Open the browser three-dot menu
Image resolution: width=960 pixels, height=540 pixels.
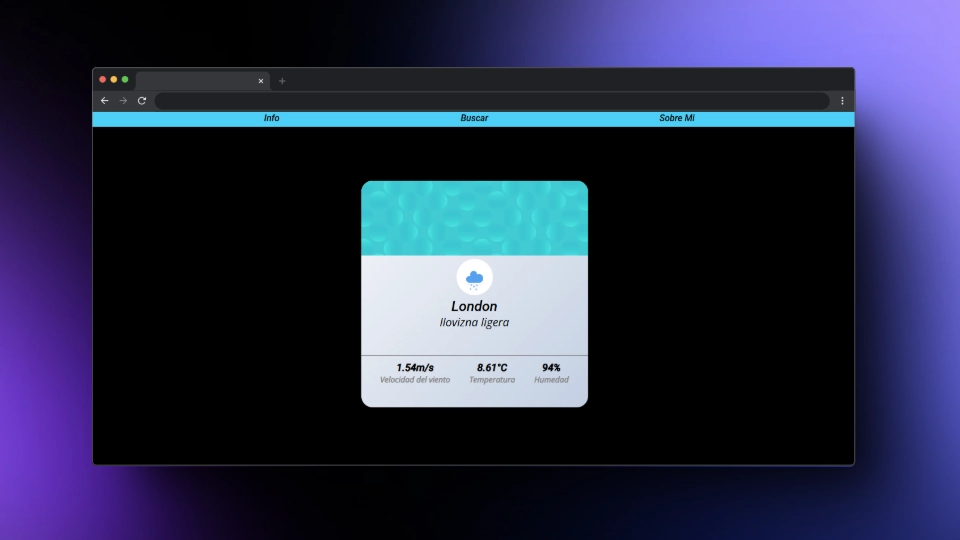(x=842, y=101)
